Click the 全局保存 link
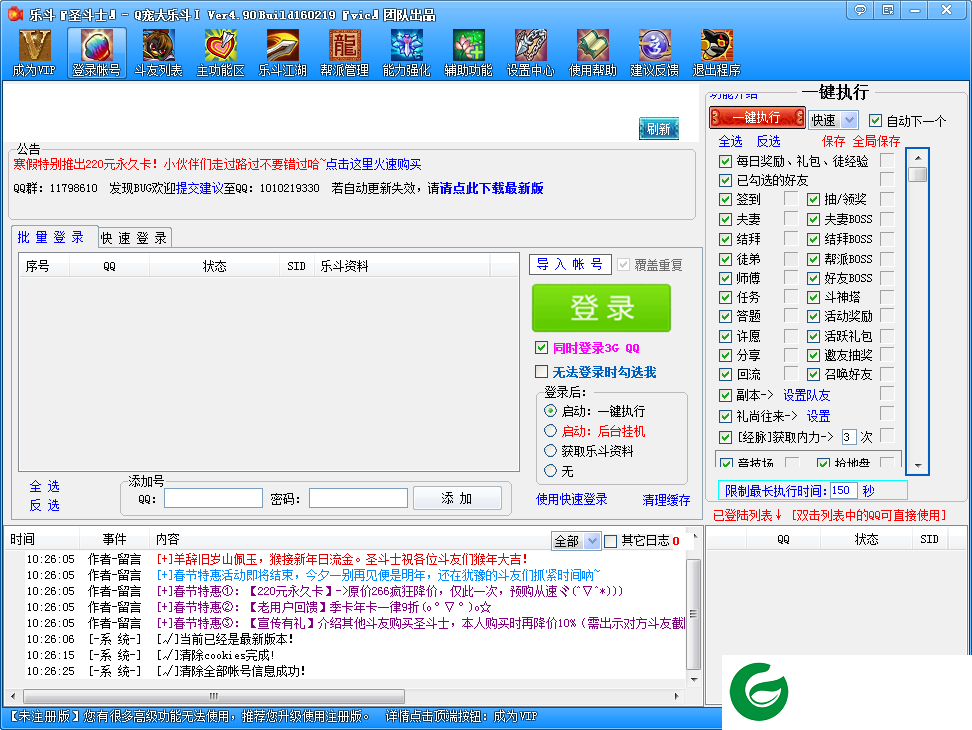The image size is (972, 730). click(876, 141)
